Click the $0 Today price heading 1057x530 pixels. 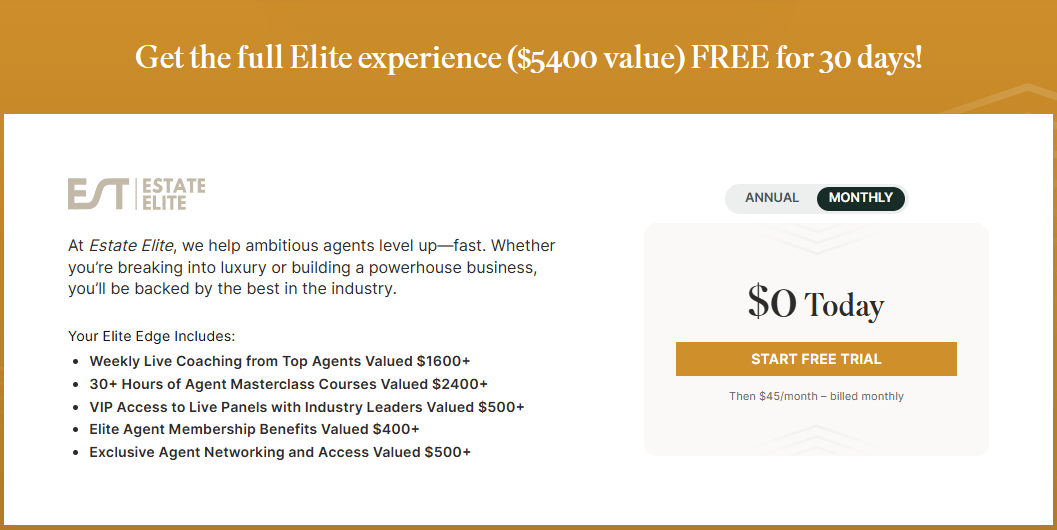tap(816, 303)
